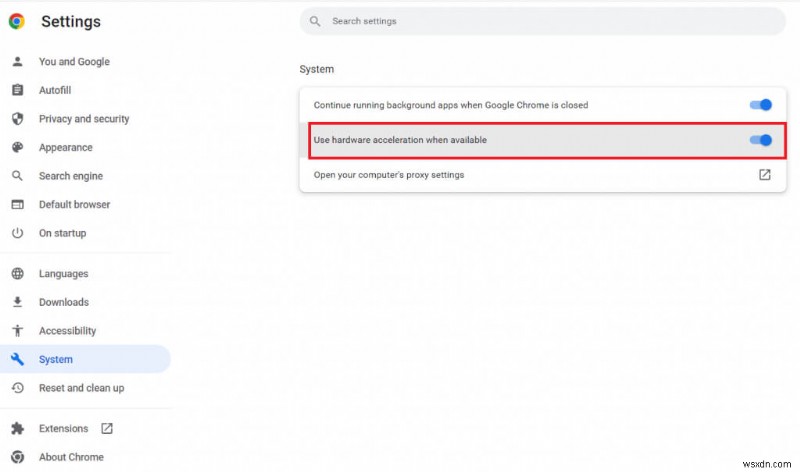Viewport: 800px width, 472px height.
Task: Select Accessibility in the sidebar
Action: pyautogui.click(x=67, y=331)
